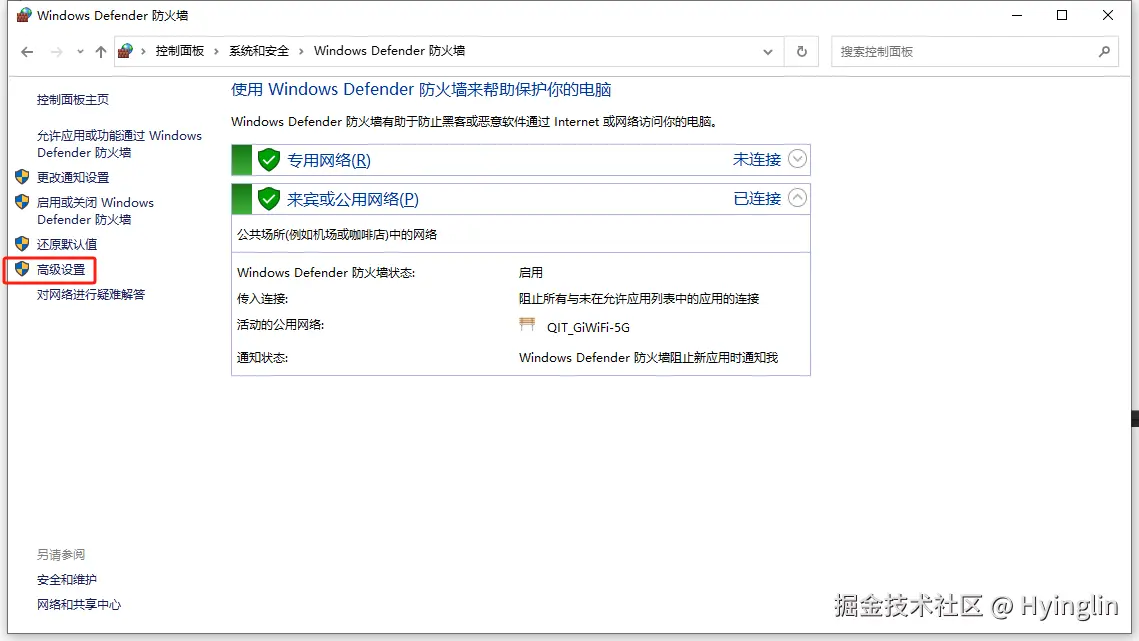The height and width of the screenshot is (641, 1139).
Task: Click Windows Defender 防火墙 breadcrumb segment
Action: coord(389,51)
